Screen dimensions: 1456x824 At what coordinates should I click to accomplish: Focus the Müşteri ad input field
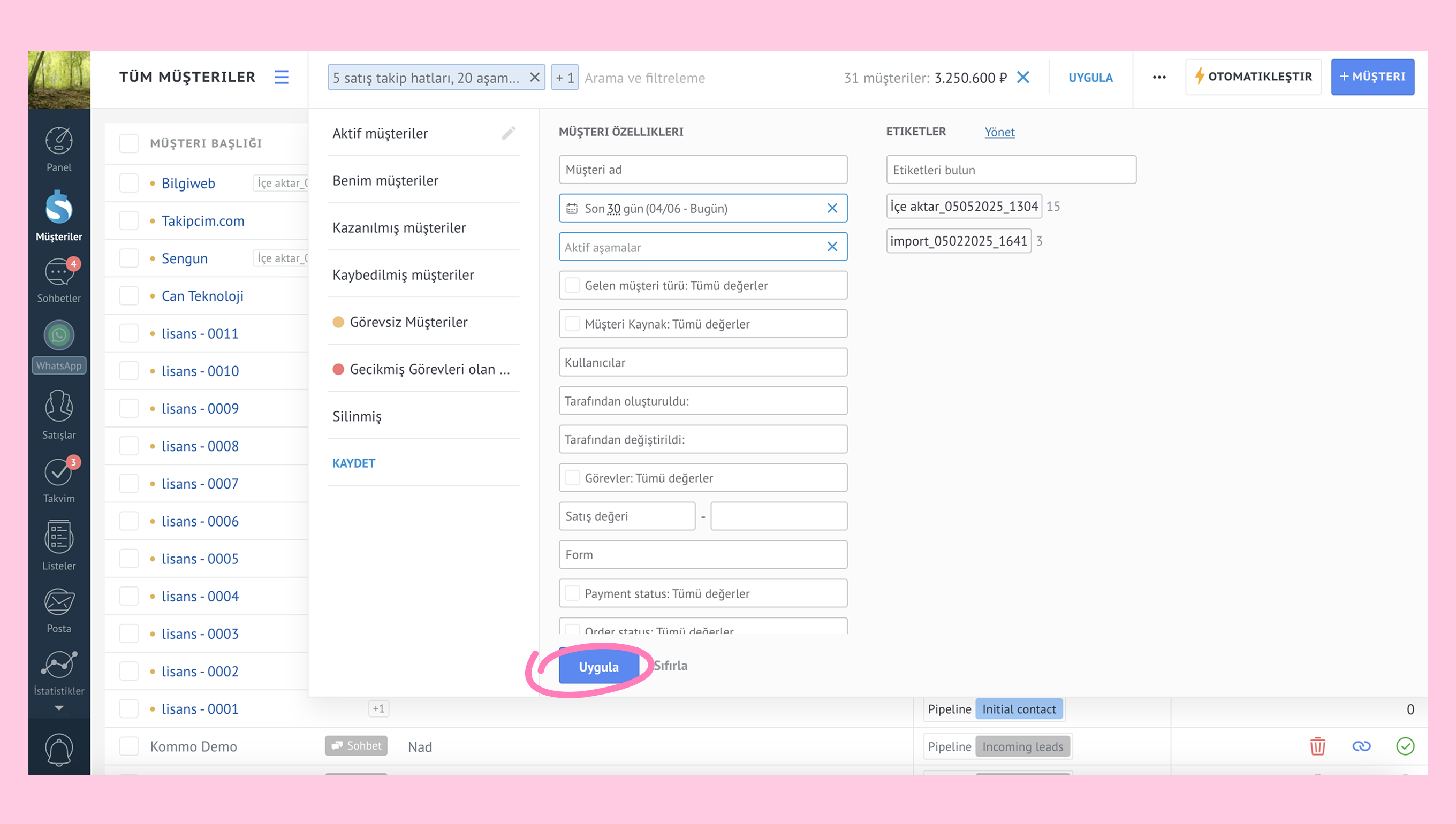702,170
